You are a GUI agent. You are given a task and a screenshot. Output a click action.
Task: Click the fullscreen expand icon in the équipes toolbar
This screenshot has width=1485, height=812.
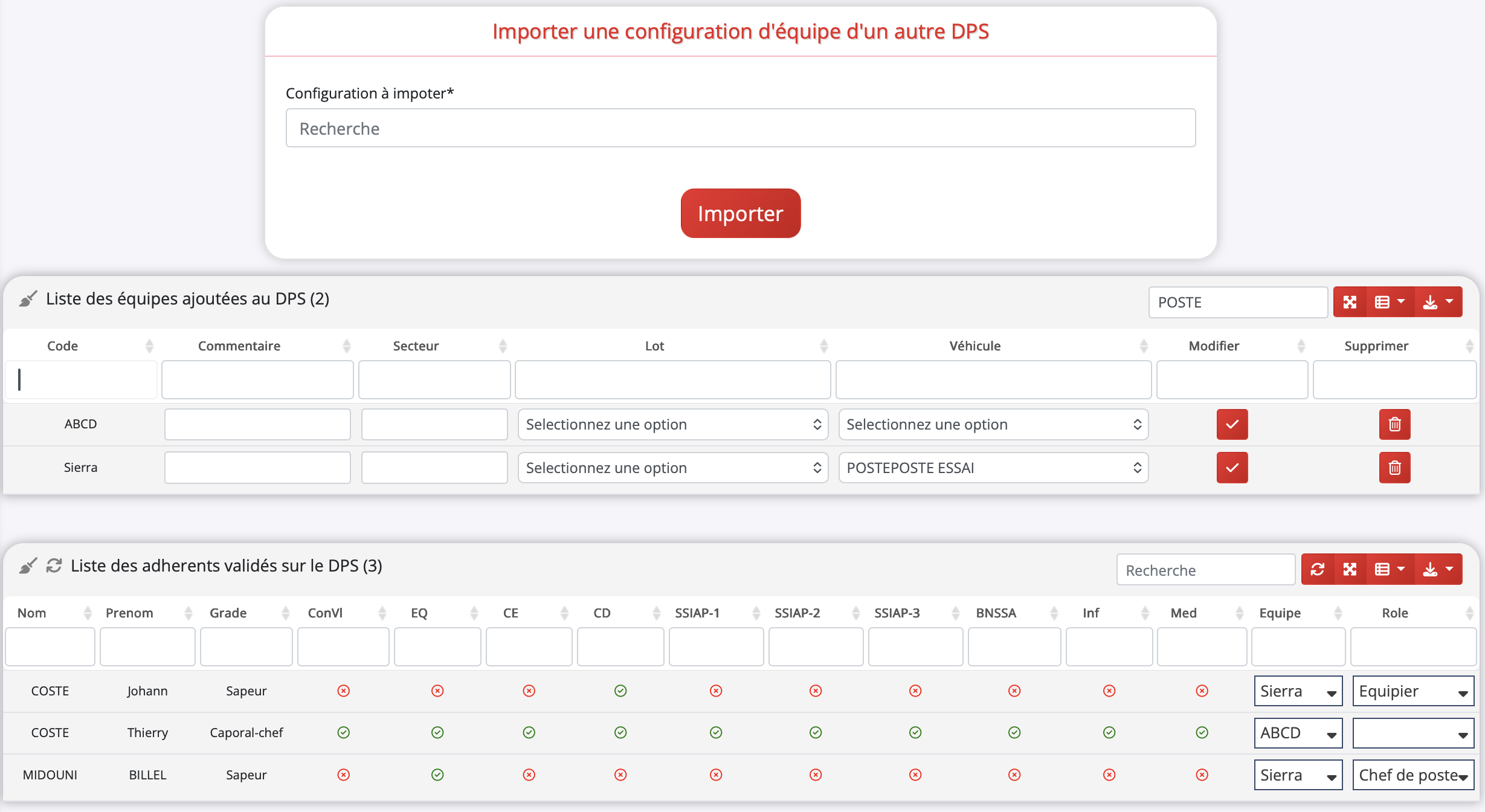coord(1350,302)
